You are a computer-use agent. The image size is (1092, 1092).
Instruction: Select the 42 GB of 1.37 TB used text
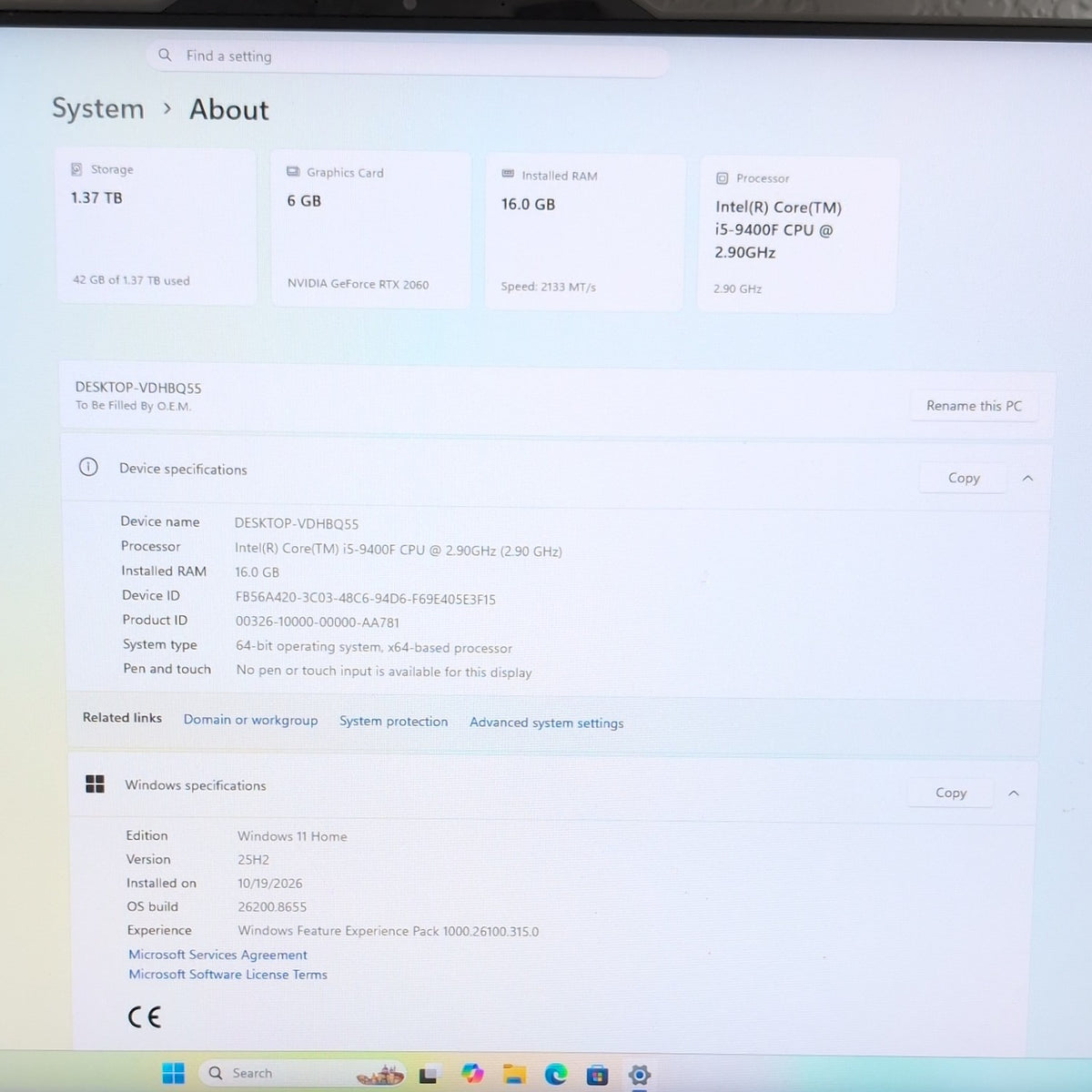(131, 280)
